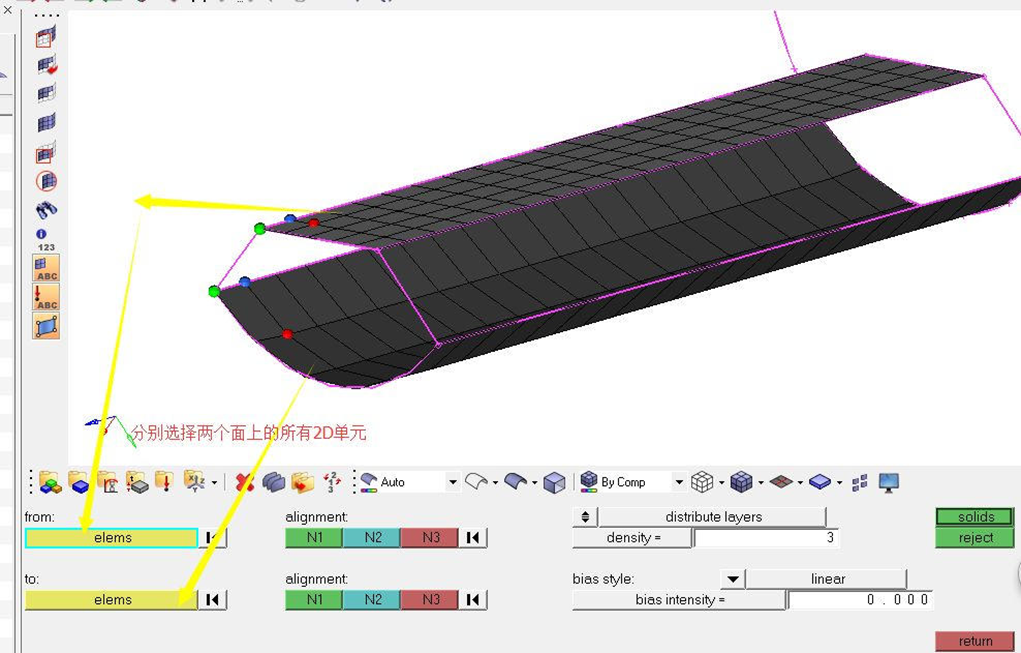Click the reject button
Image resolution: width=1021 pixels, height=653 pixels.
coord(975,538)
